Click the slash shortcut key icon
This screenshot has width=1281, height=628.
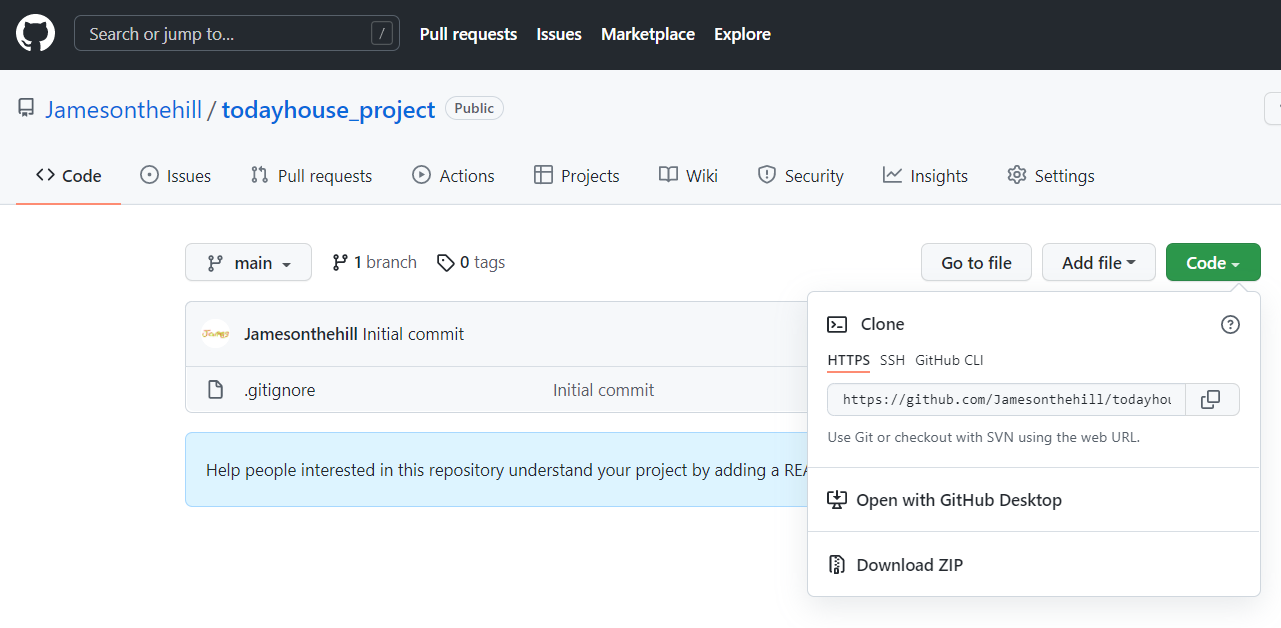coord(381,34)
